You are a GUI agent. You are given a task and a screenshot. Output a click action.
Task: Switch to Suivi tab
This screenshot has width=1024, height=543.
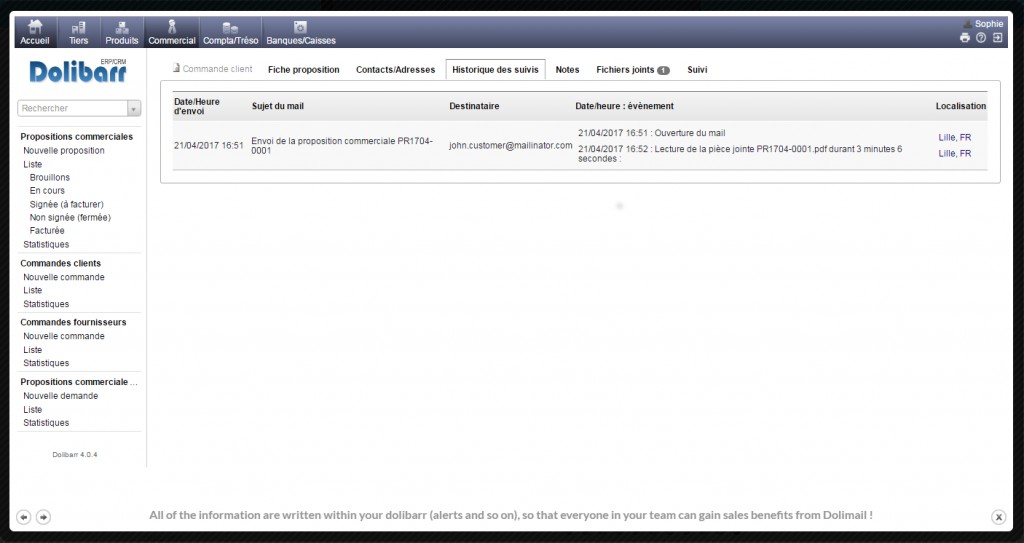point(697,69)
